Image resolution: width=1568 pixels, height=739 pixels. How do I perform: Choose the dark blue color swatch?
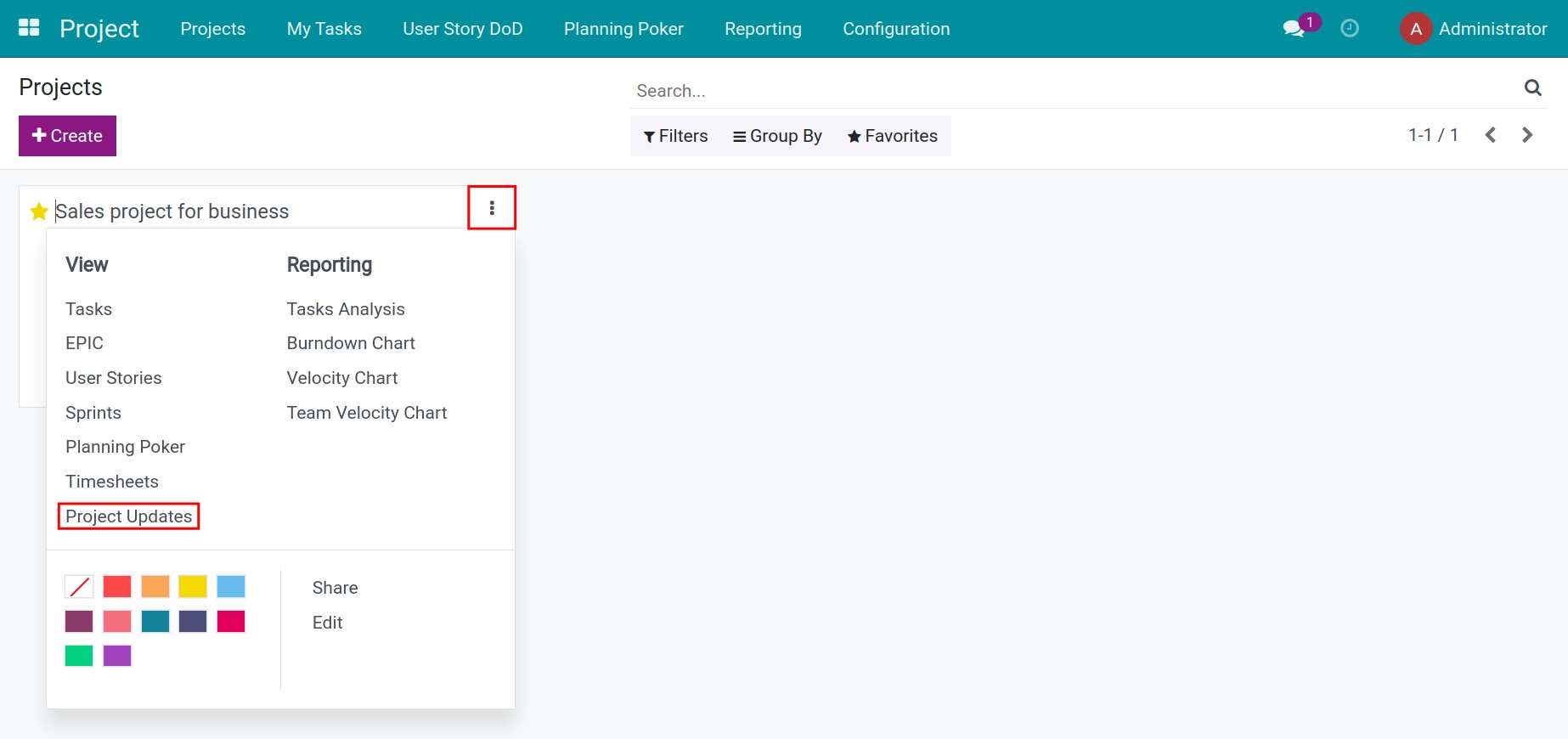tap(193, 622)
